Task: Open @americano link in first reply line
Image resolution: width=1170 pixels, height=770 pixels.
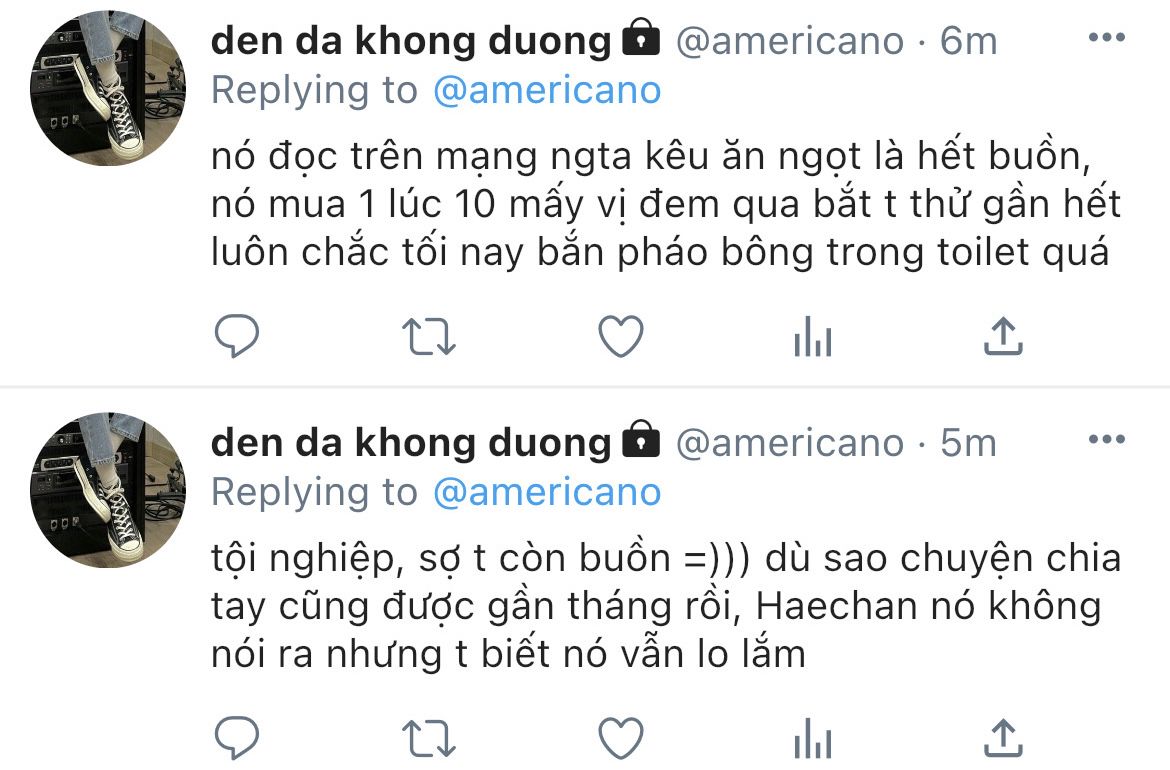Action: click(x=547, y=91)
